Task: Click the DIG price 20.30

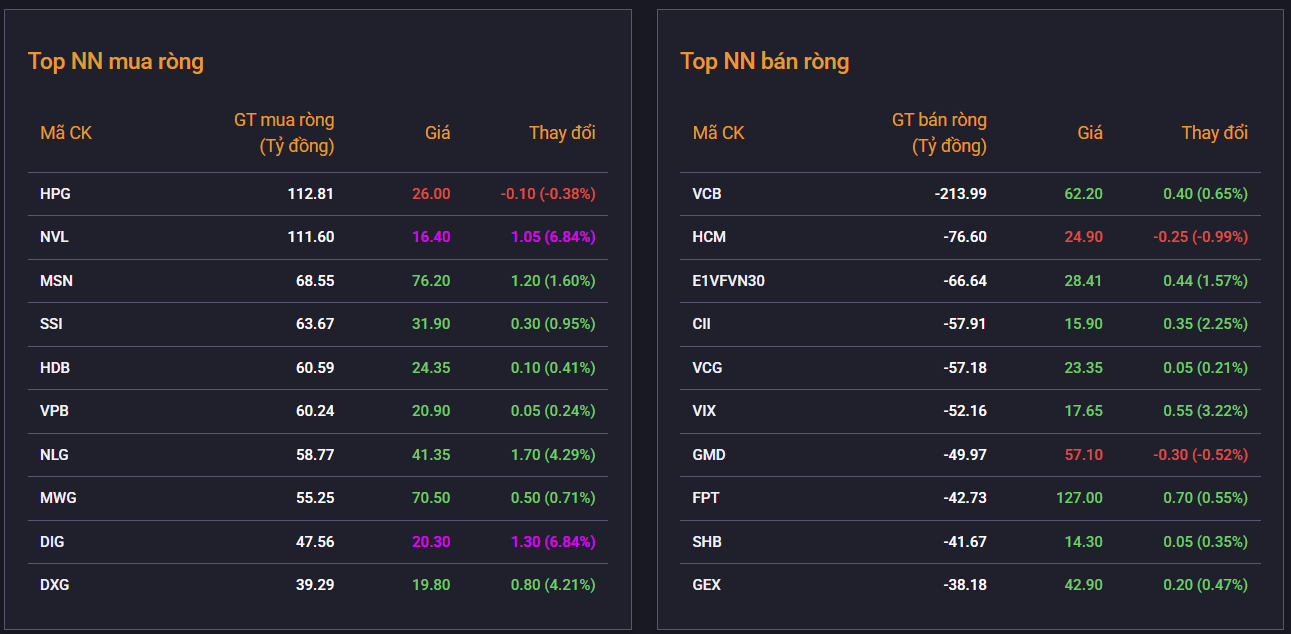Action: [431, 542]
